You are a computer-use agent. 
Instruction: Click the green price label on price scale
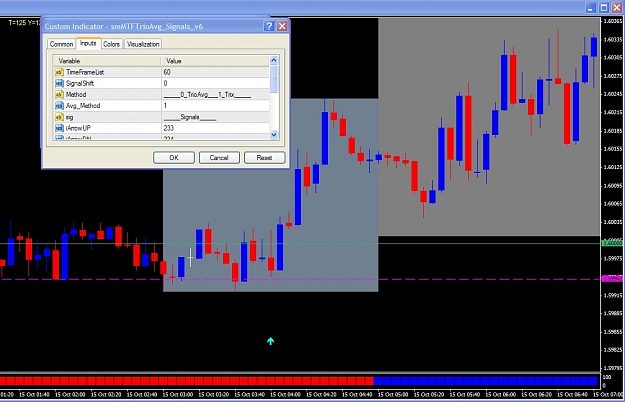612,243
